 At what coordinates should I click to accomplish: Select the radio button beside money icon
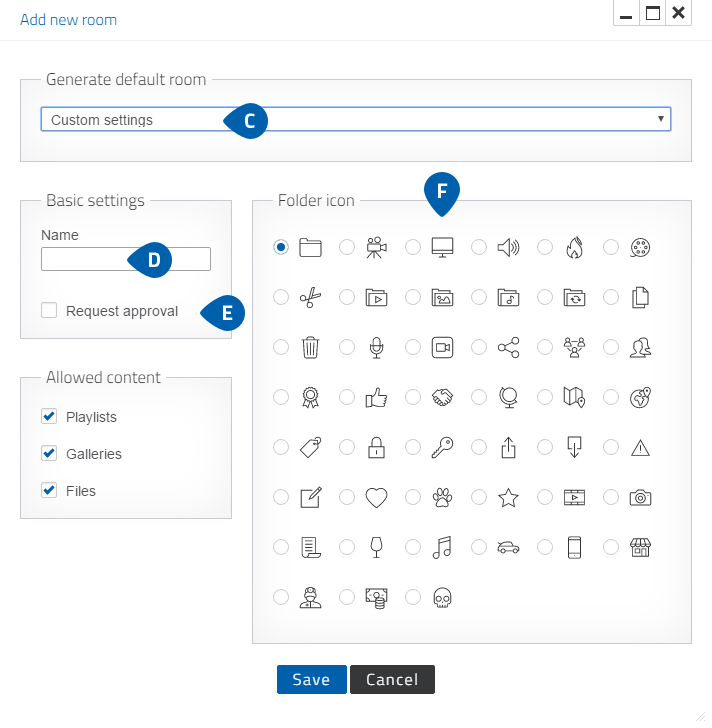pos(347,597)
